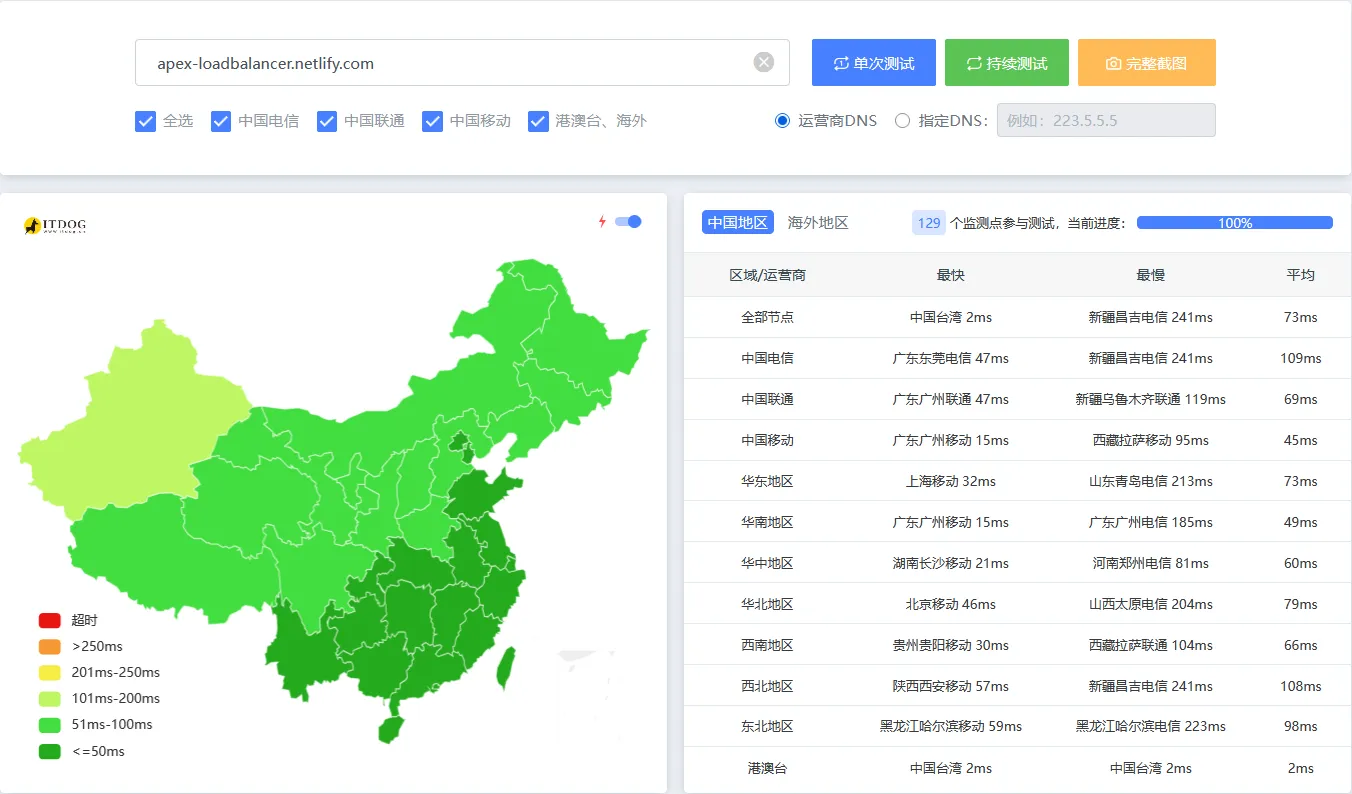Click the 单次测试 button

873,63
